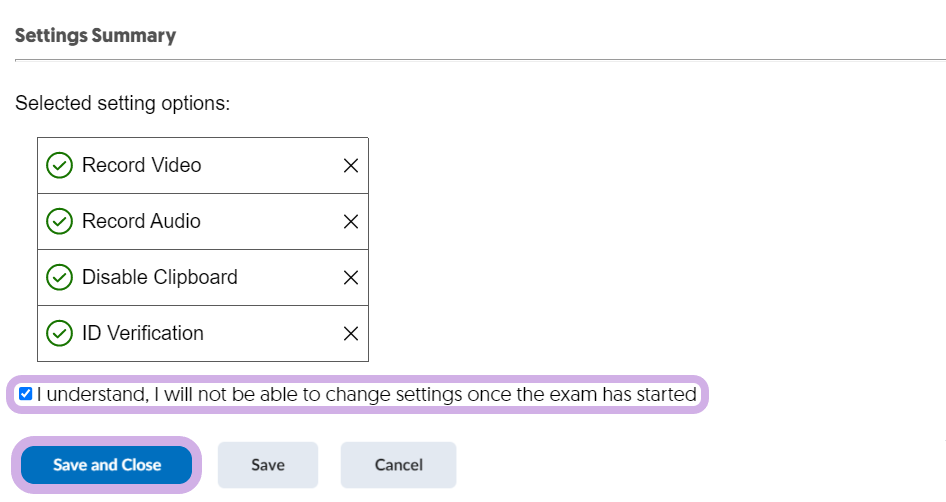The image size is (946, 502).
Task: Click the green checkmark next to Disable Clipboard
Action: coord(59,278)
